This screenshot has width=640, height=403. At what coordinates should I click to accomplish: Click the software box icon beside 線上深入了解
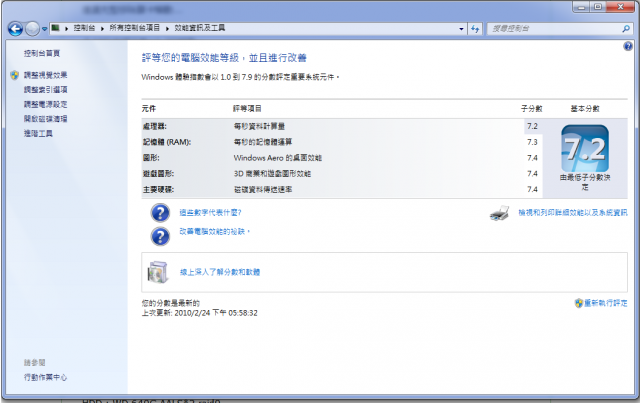(158, 272)
